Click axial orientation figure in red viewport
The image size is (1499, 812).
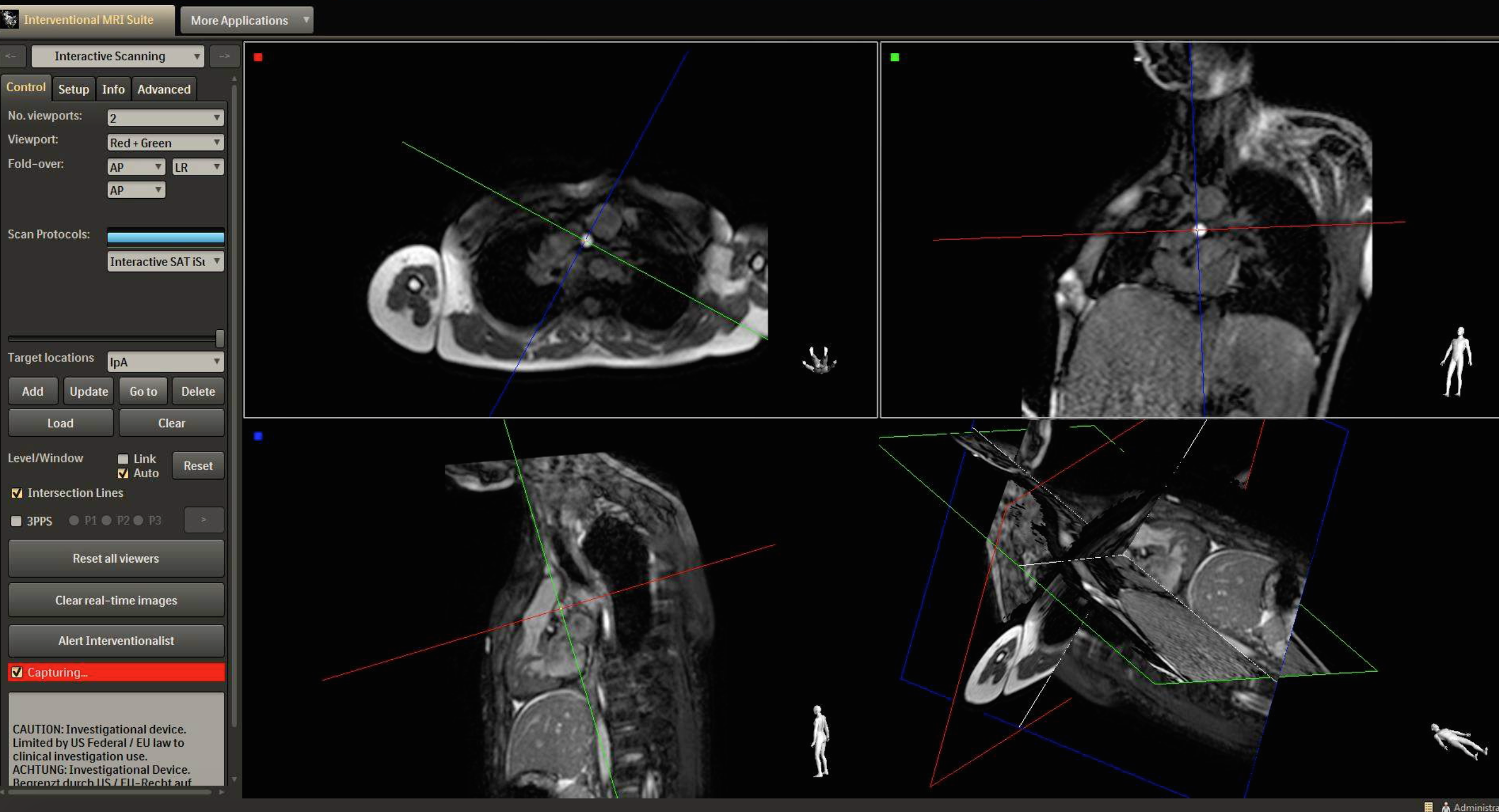click(819, 360)
